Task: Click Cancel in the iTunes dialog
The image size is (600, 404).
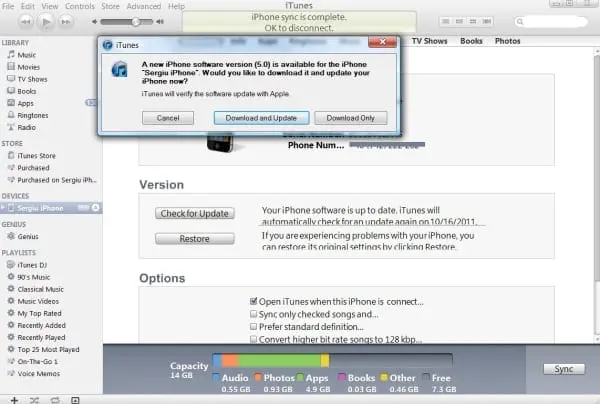Action: point(168,118)
